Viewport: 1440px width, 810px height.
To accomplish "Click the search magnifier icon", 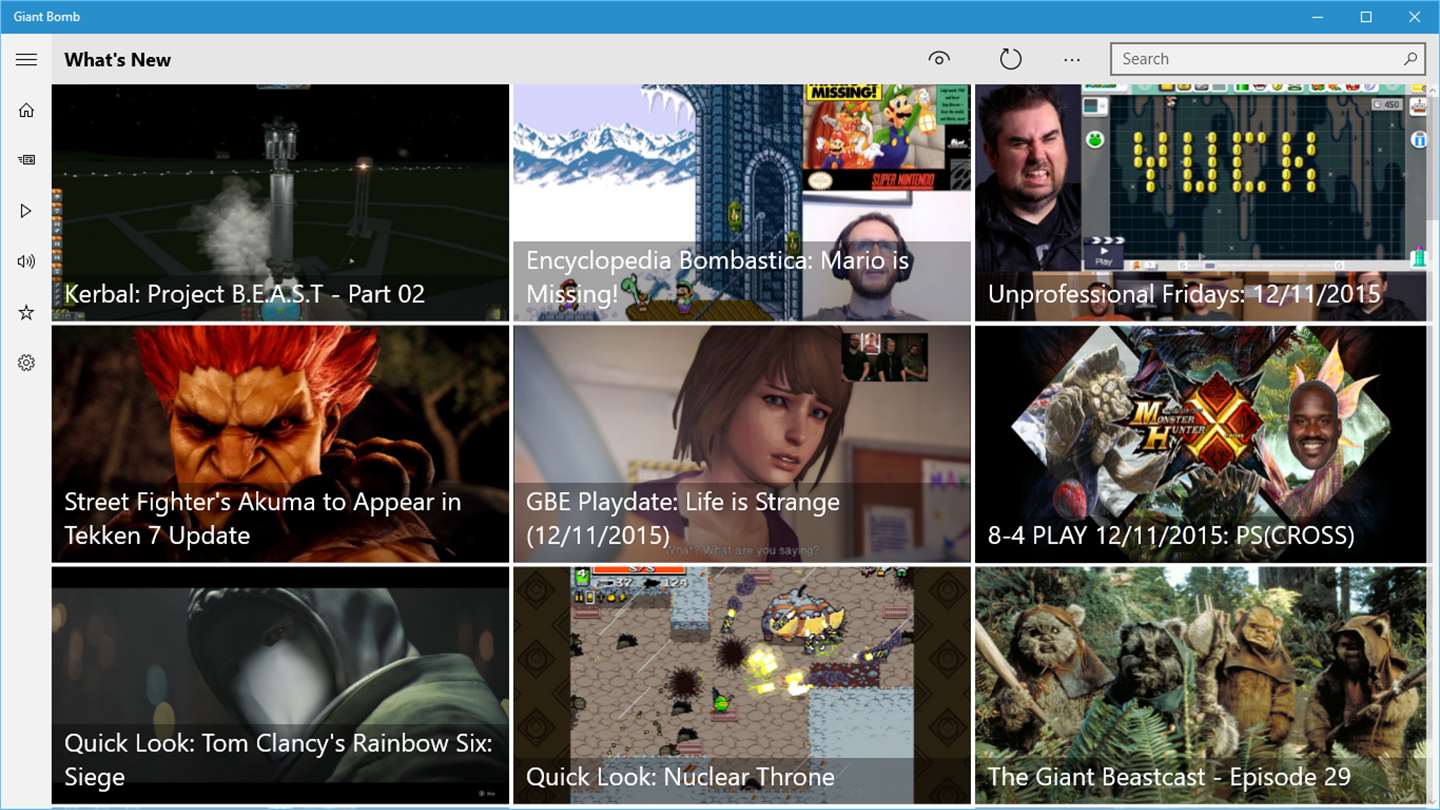I will point(1410,59).
